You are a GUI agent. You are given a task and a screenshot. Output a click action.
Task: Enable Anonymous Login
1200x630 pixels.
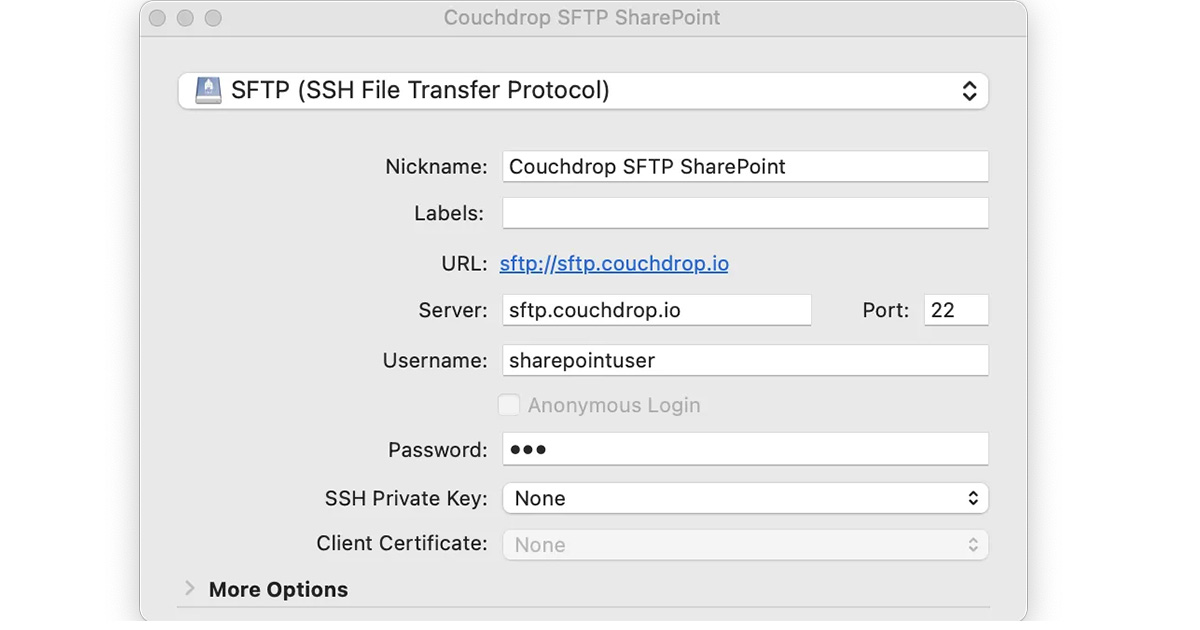pyautogui.click(x=509, y=404)
